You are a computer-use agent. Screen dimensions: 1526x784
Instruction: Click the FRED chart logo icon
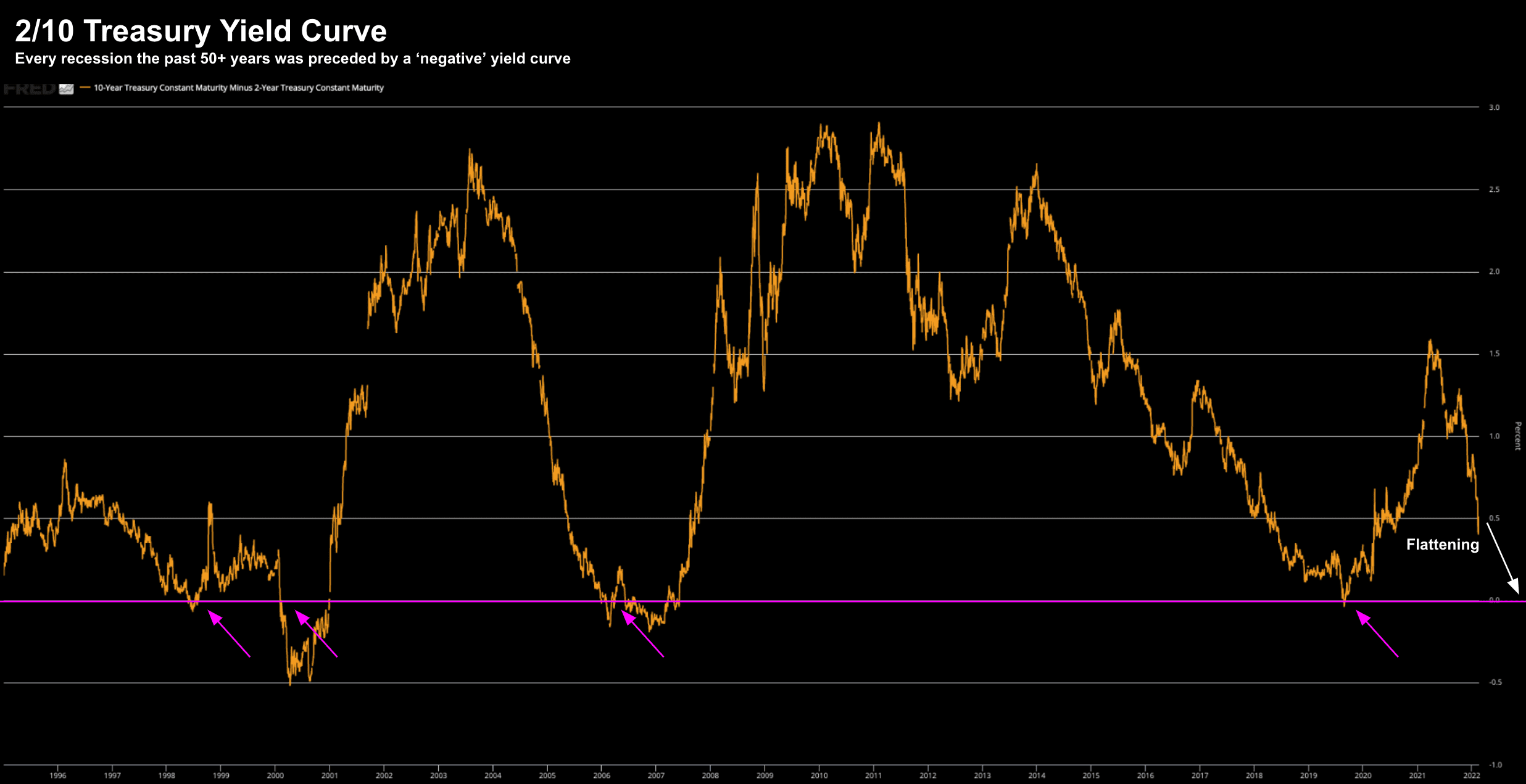click(66, 89)
